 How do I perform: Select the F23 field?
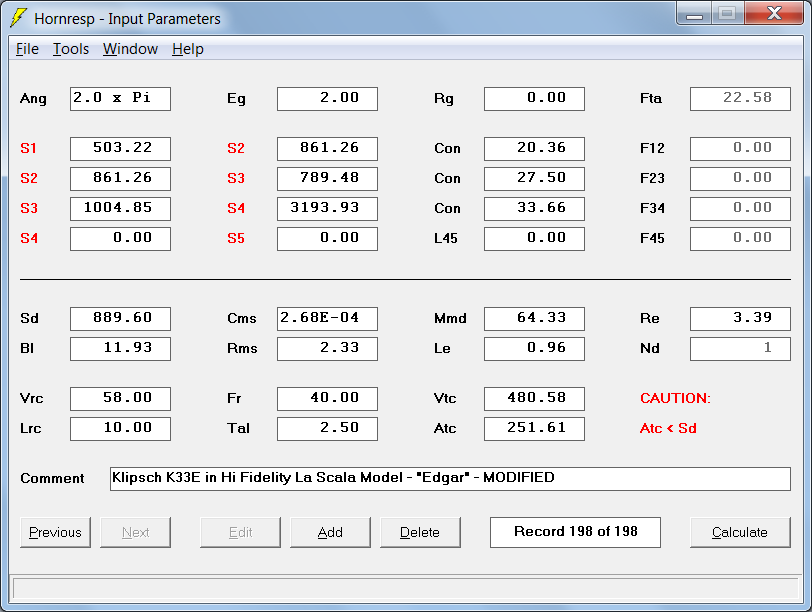(x=740, y=179)
